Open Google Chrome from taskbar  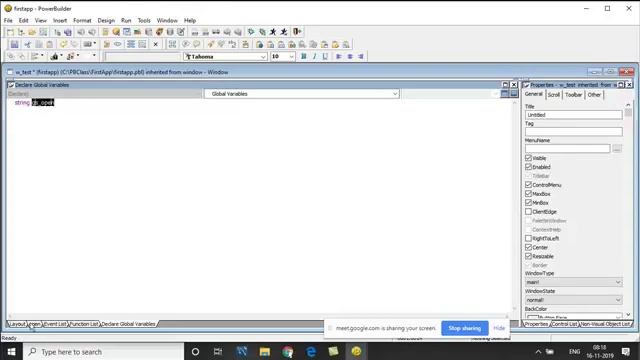coord(288,351)
